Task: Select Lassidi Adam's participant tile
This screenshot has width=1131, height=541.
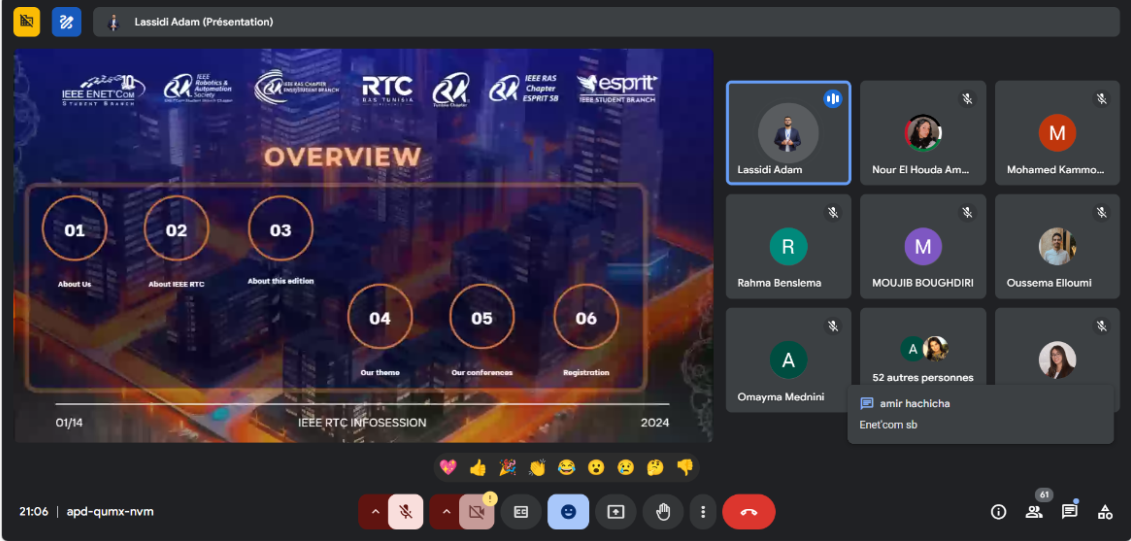Action: coord(788,133)
